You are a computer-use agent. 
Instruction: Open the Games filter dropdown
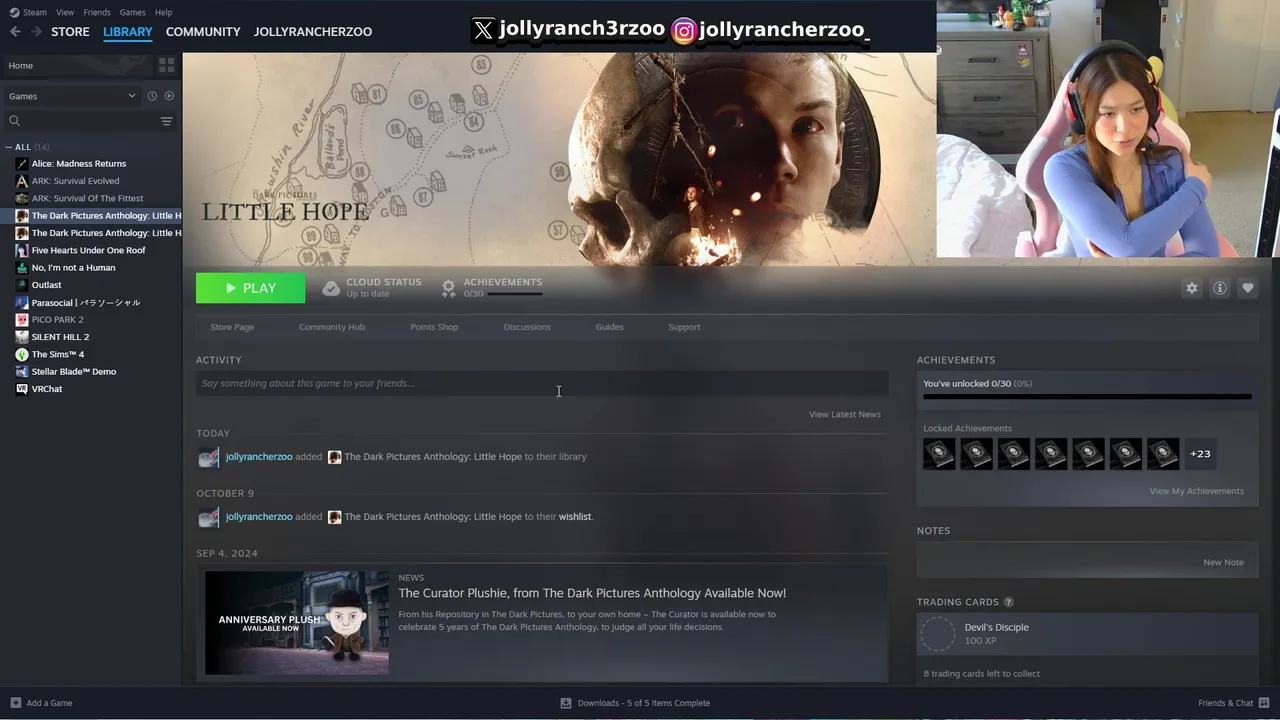point(72,96)
